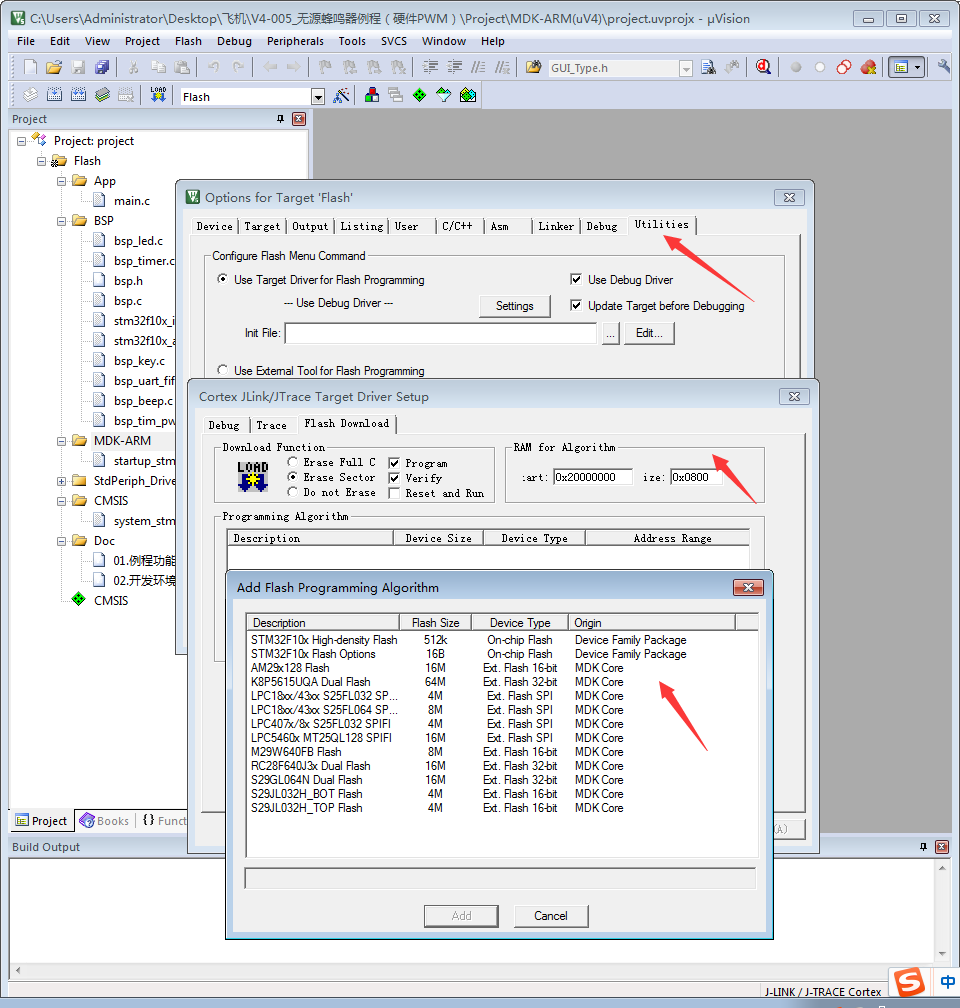Click Build Output scrollbar up arrow
Screen dimensions: 960x1008
click(x=942, y=868)
